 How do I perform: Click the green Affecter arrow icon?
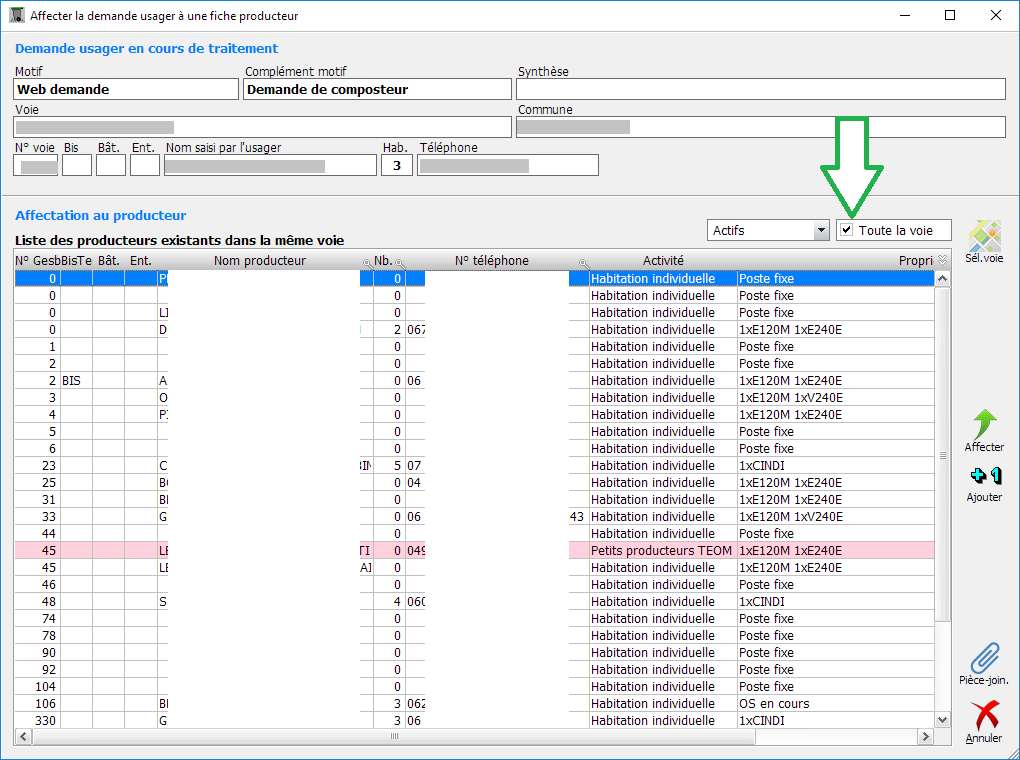(x=984, y=423)
